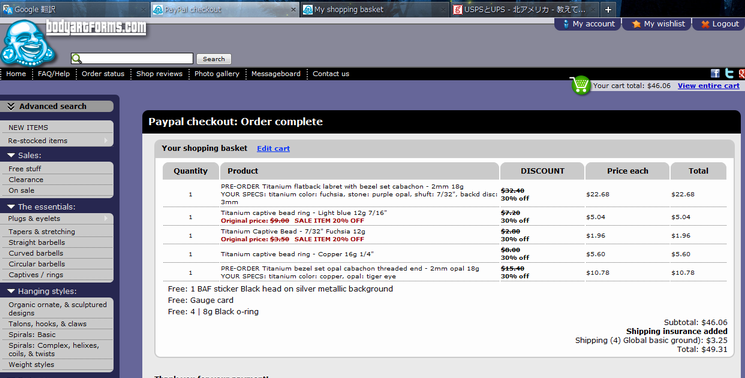Open Shop reviews page
The image size is (745, 378).
pos(159,74)
